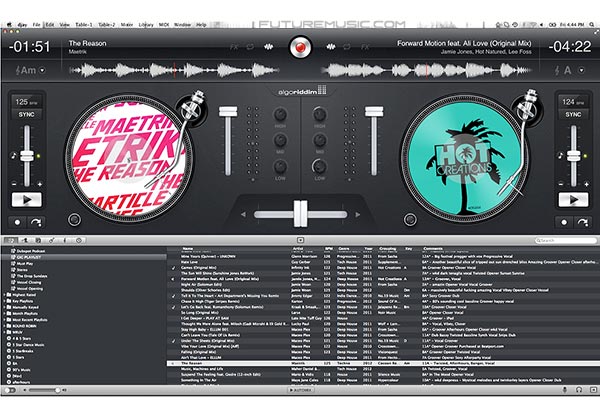
Task: Click the lightning key icon beside Am
Action: [18, 70]
